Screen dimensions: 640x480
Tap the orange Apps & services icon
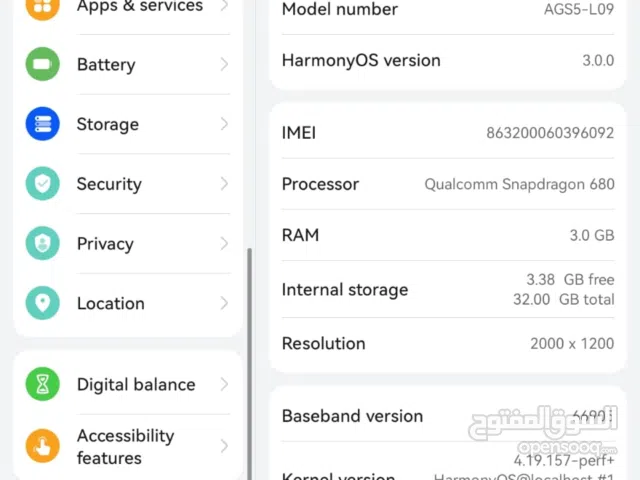(42, 7)
